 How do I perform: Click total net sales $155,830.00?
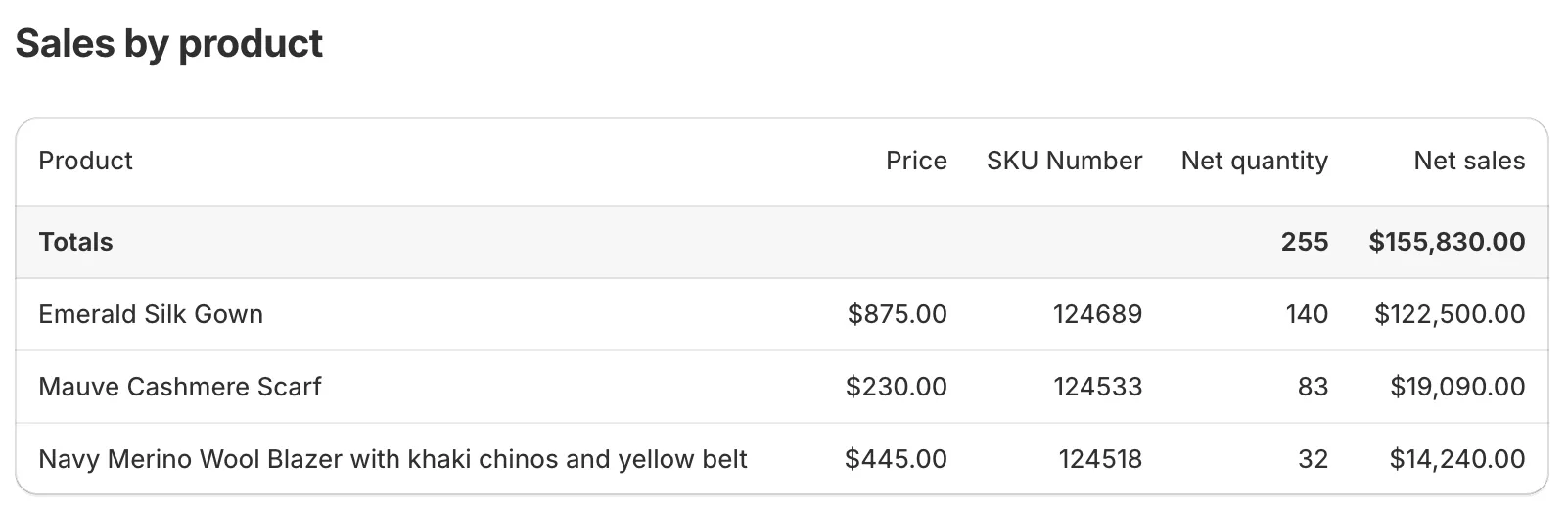tap(1447, 242)
